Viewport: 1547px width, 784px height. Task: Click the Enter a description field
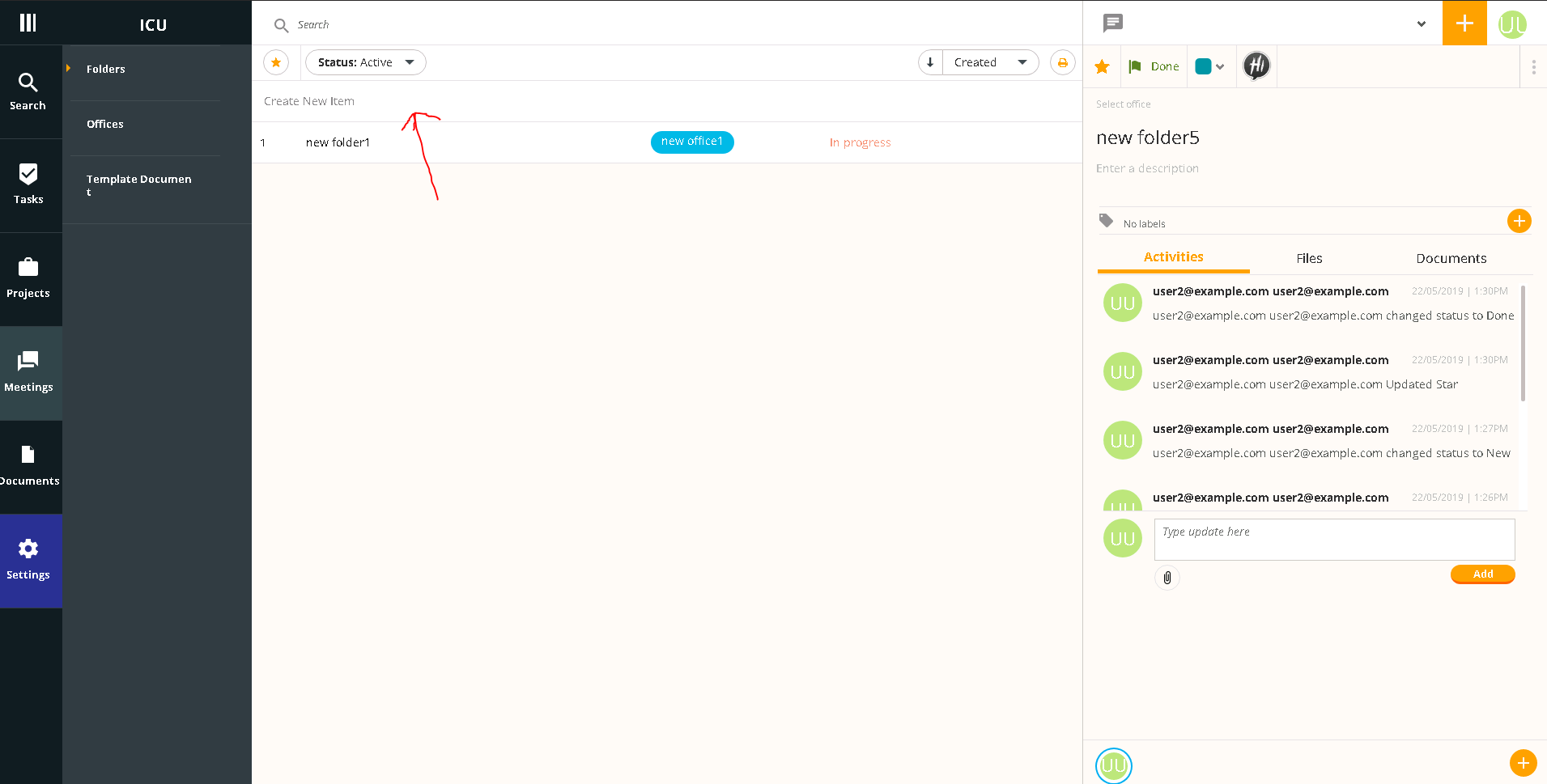1147,168
